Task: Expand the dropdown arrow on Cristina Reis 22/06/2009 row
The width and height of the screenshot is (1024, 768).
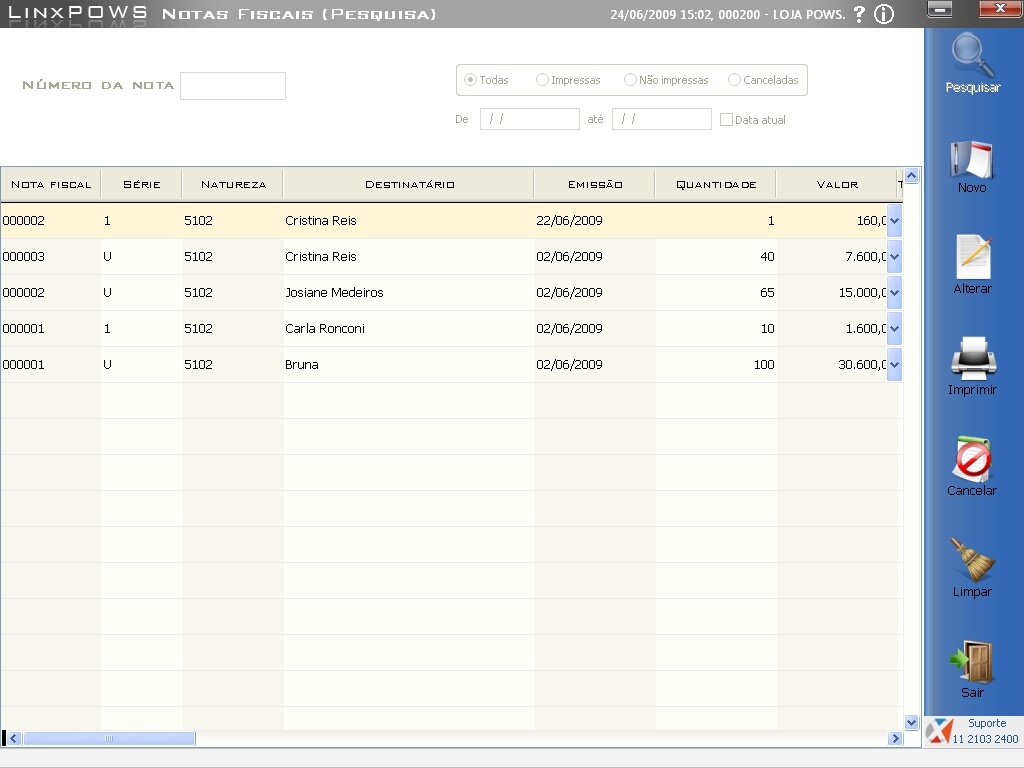Action: (894, 221)
